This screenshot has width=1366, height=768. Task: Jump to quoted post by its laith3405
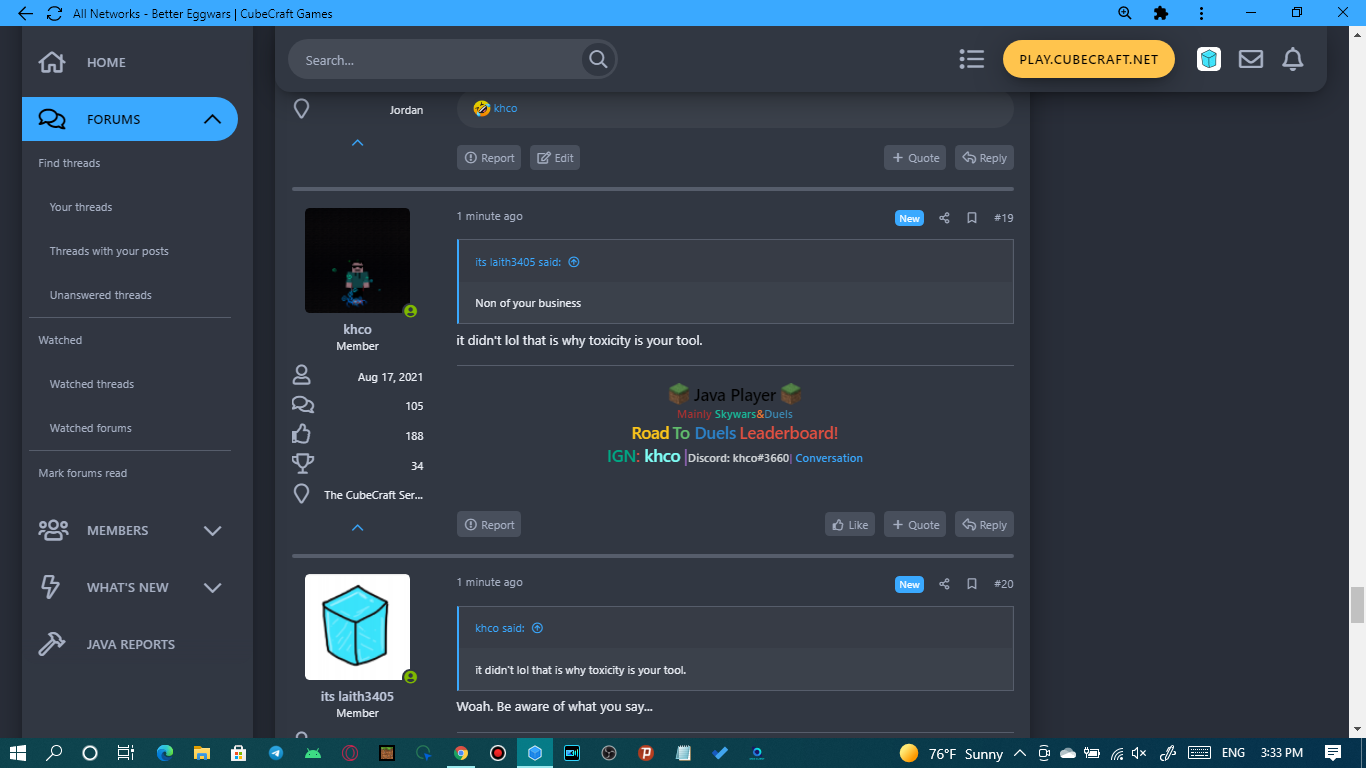[574, 262]
